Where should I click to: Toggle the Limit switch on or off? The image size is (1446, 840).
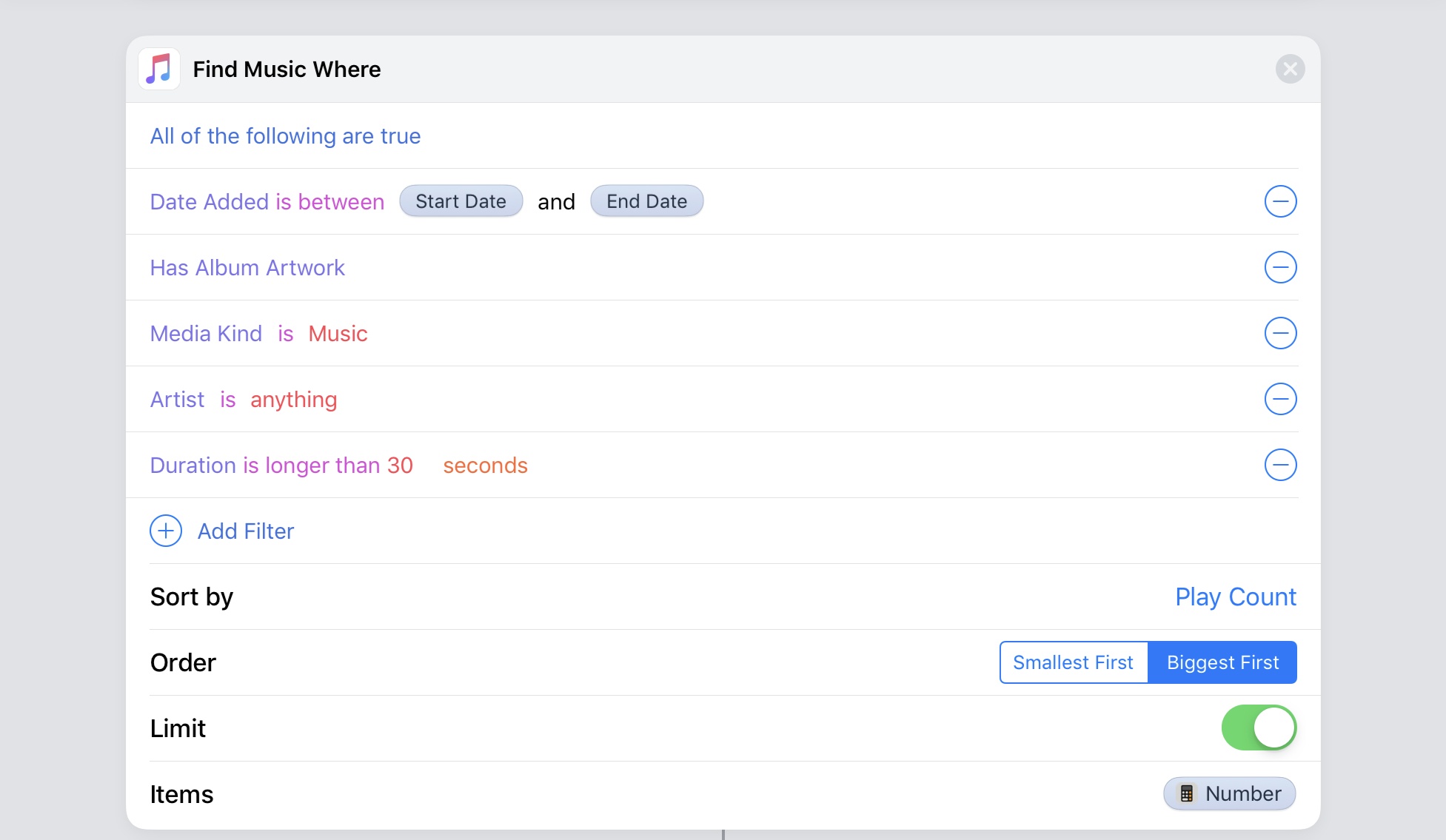1258,727
